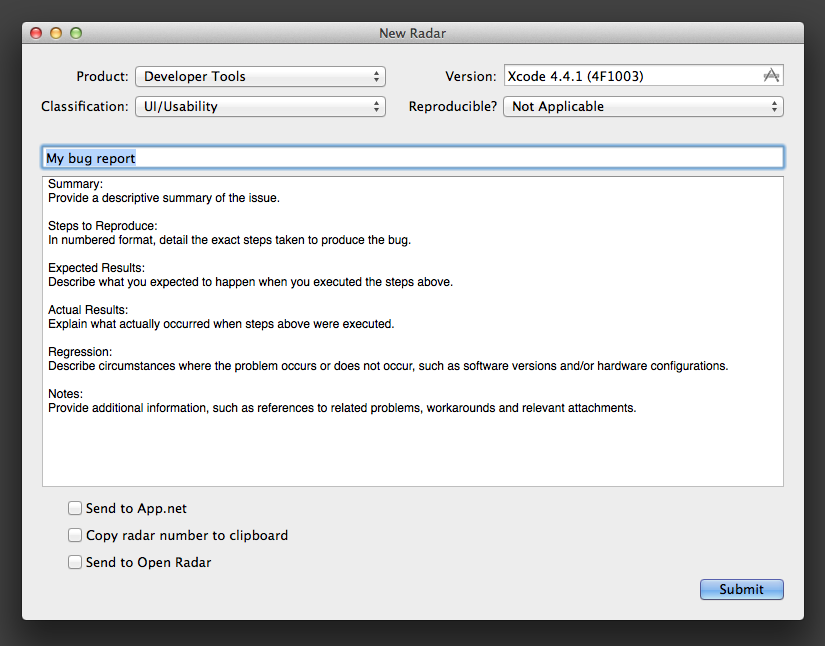
Task: Click the Regression: heading text
Action: pos(80,352)
